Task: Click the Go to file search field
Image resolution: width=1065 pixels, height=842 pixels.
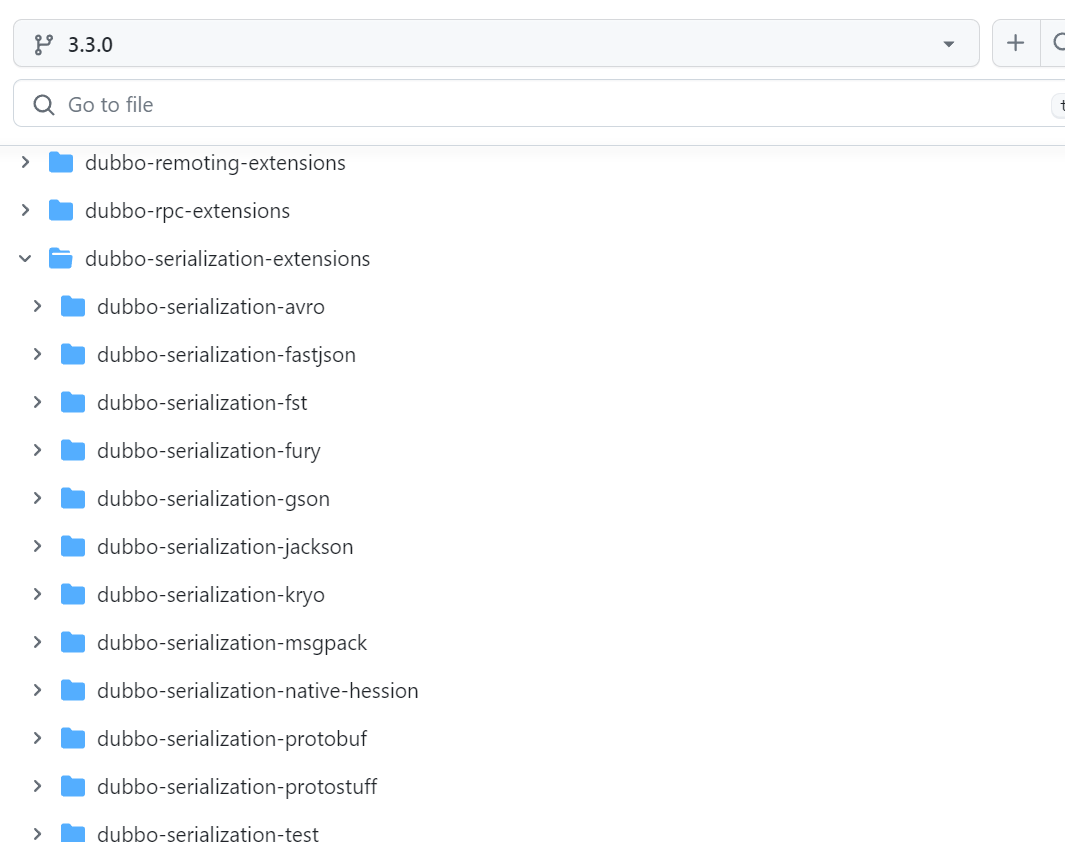Action: (540, 105)
